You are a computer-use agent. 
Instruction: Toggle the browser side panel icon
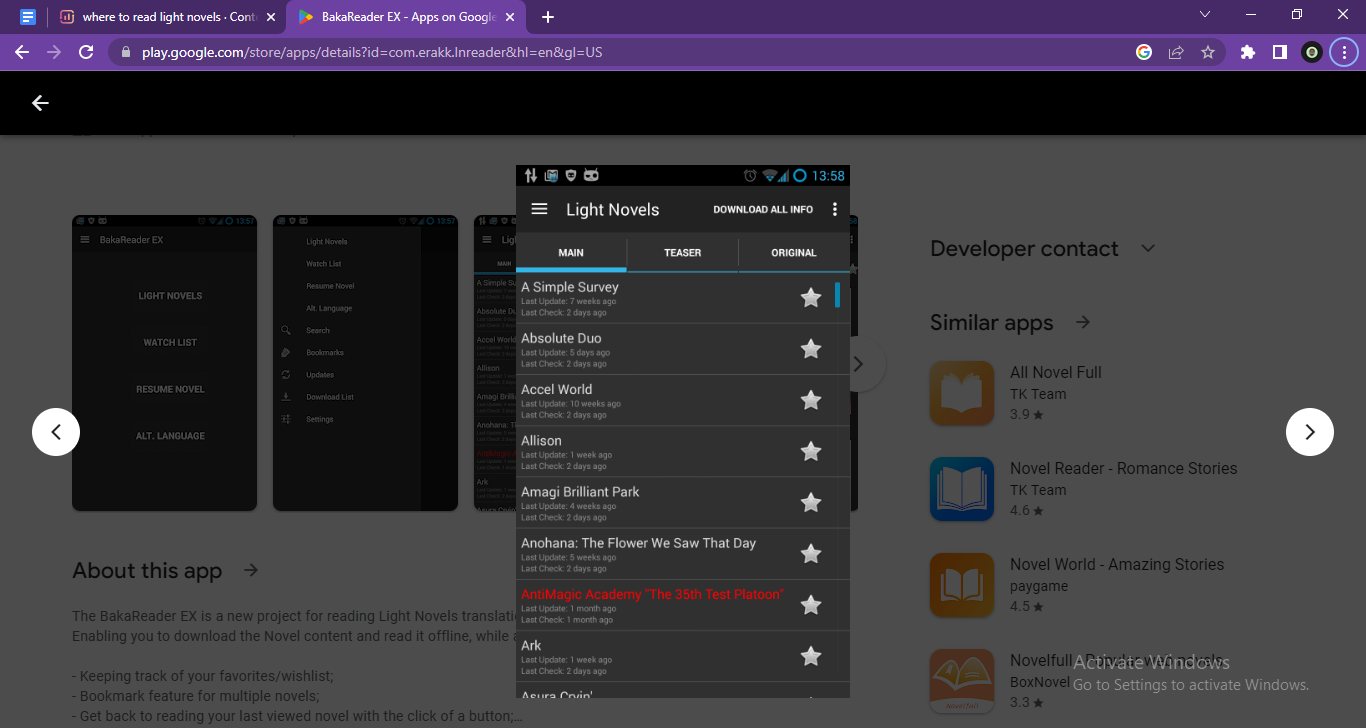click(1280, 52)
